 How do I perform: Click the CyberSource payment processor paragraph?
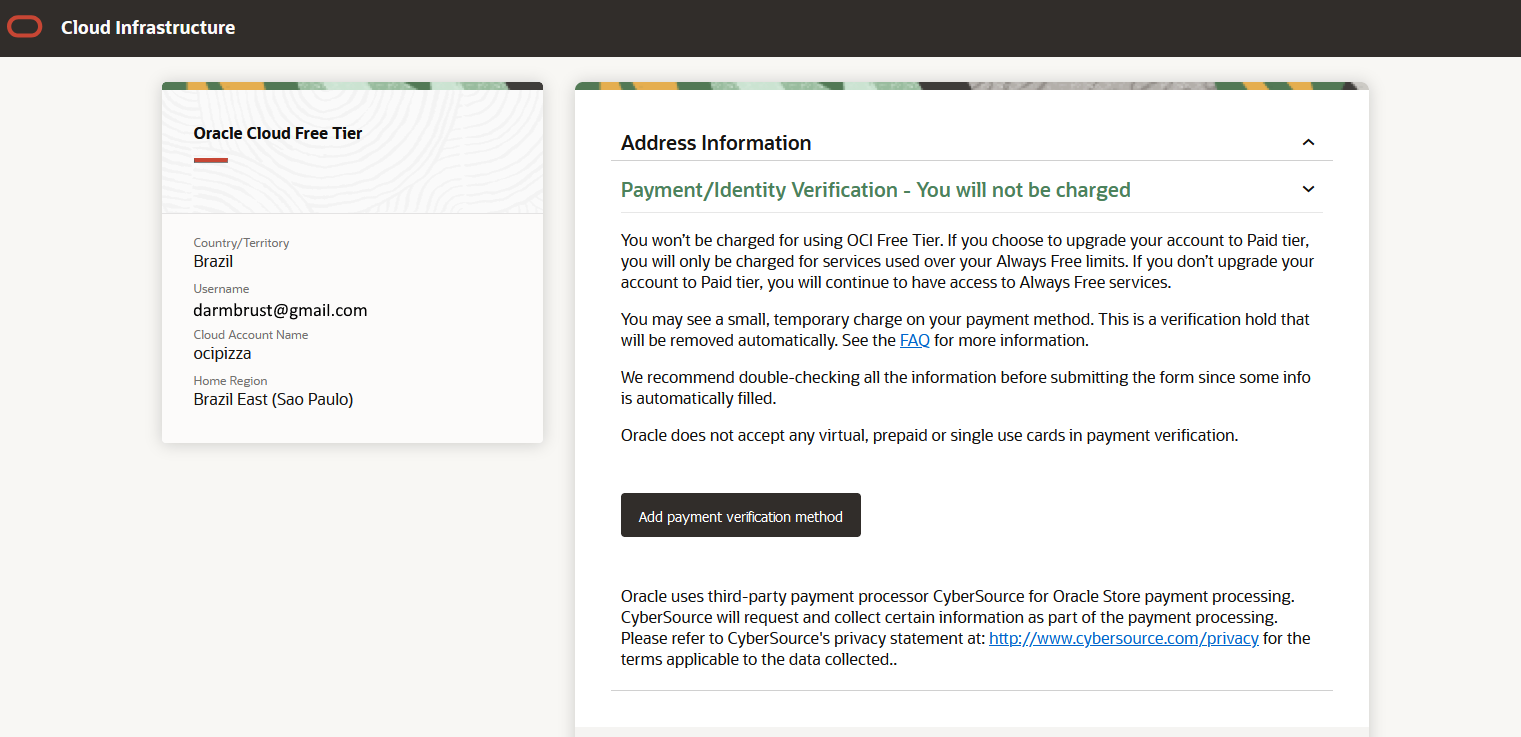tap(964, 627)
